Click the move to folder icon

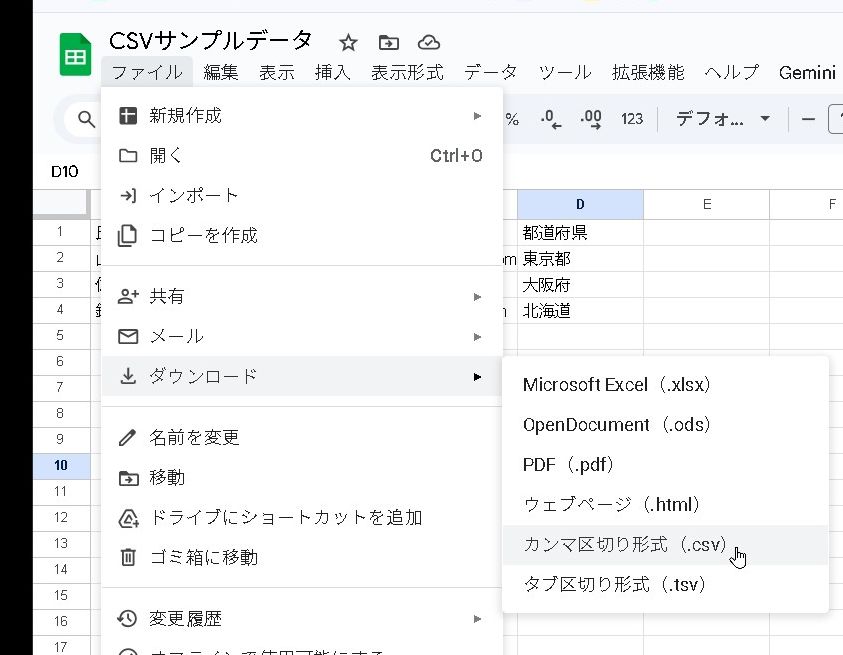(388, 42)
